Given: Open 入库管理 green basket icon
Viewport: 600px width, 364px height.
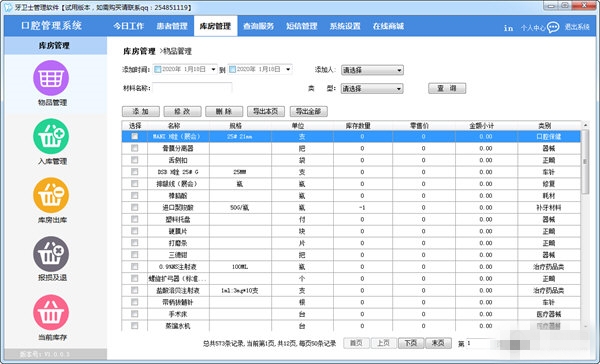Looking at the screenshot, I should tap(51, 137).
